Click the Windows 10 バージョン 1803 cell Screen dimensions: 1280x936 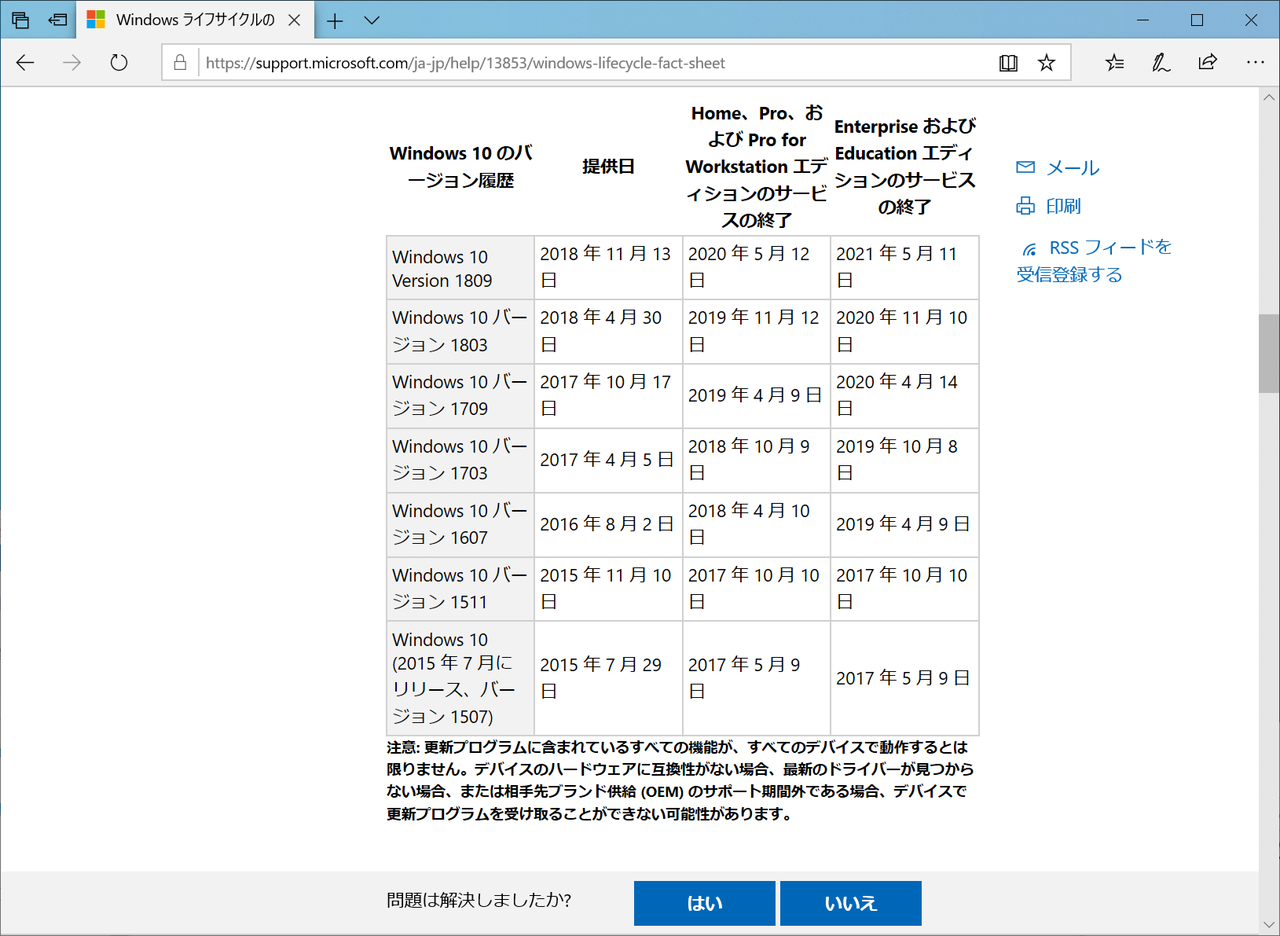[x=460, y=331]
